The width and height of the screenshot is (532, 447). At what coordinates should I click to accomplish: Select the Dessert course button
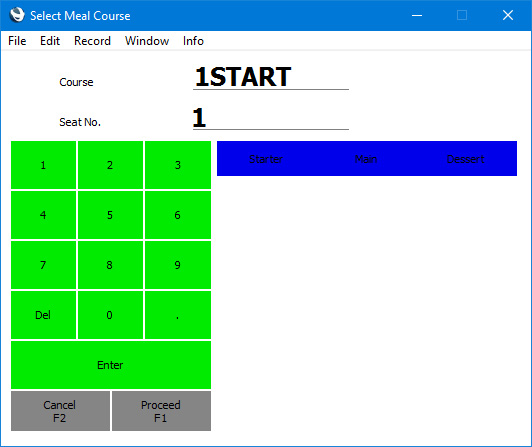466,159
